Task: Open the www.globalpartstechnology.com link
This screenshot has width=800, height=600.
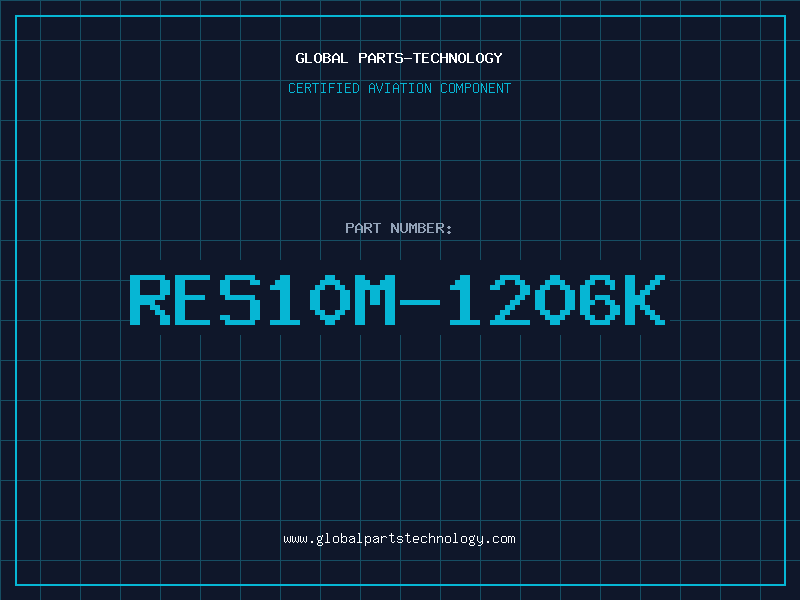Action: click(399, 539)
